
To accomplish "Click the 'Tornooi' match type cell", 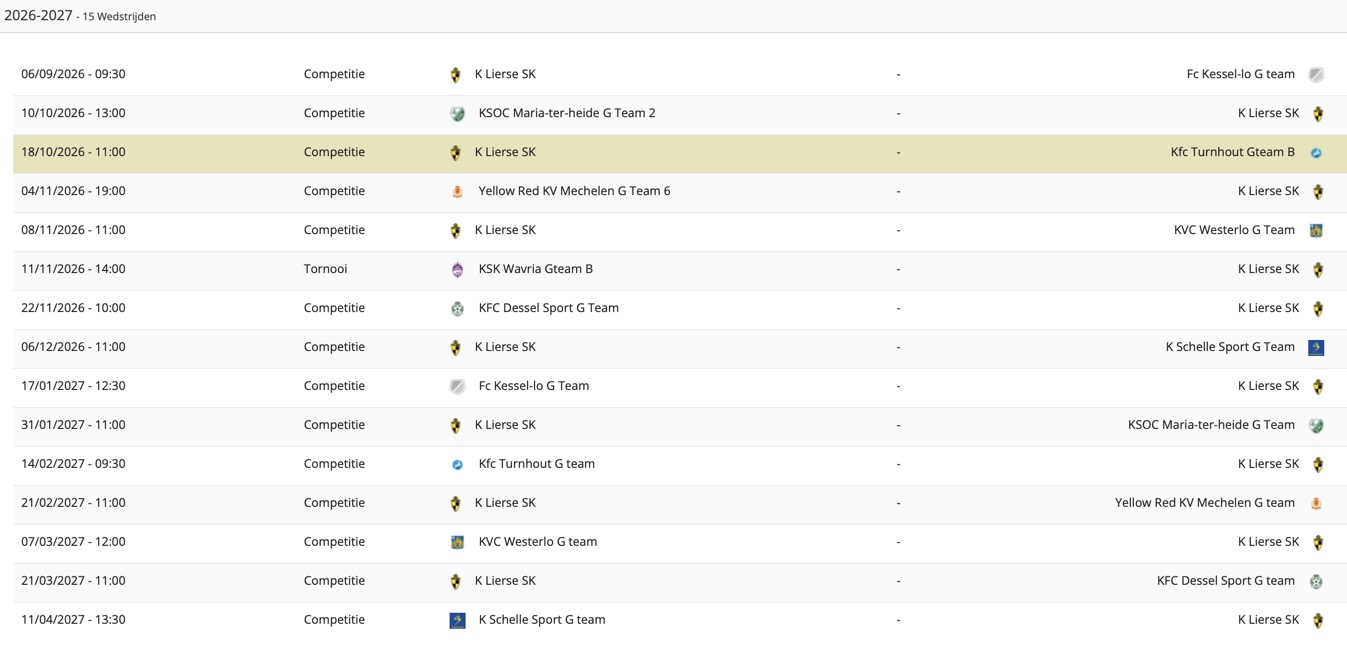I will click(x=326, y=269).
